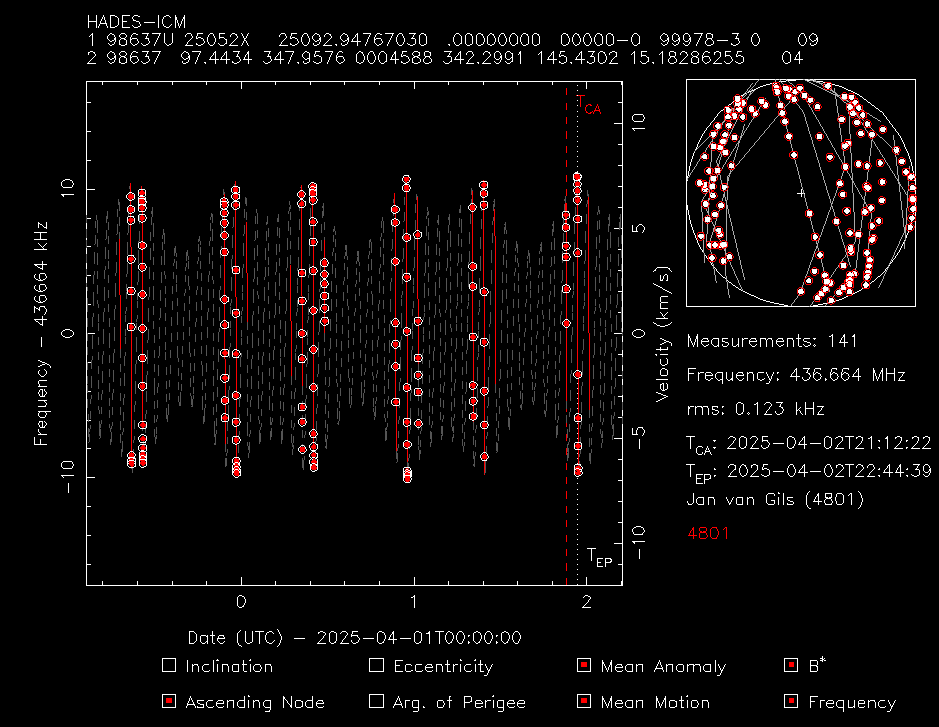Disable the Mean Anomaly fit checkbox

[584, 666]
